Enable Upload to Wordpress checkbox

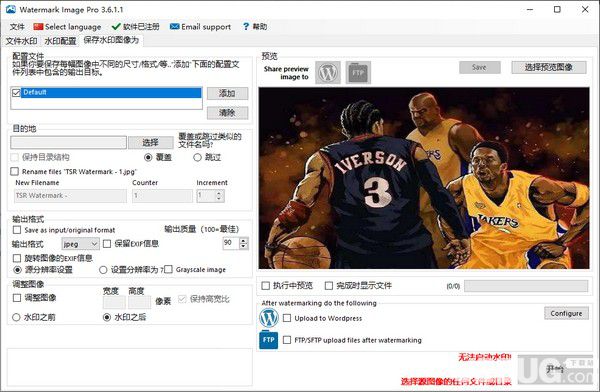coord(287,318)
